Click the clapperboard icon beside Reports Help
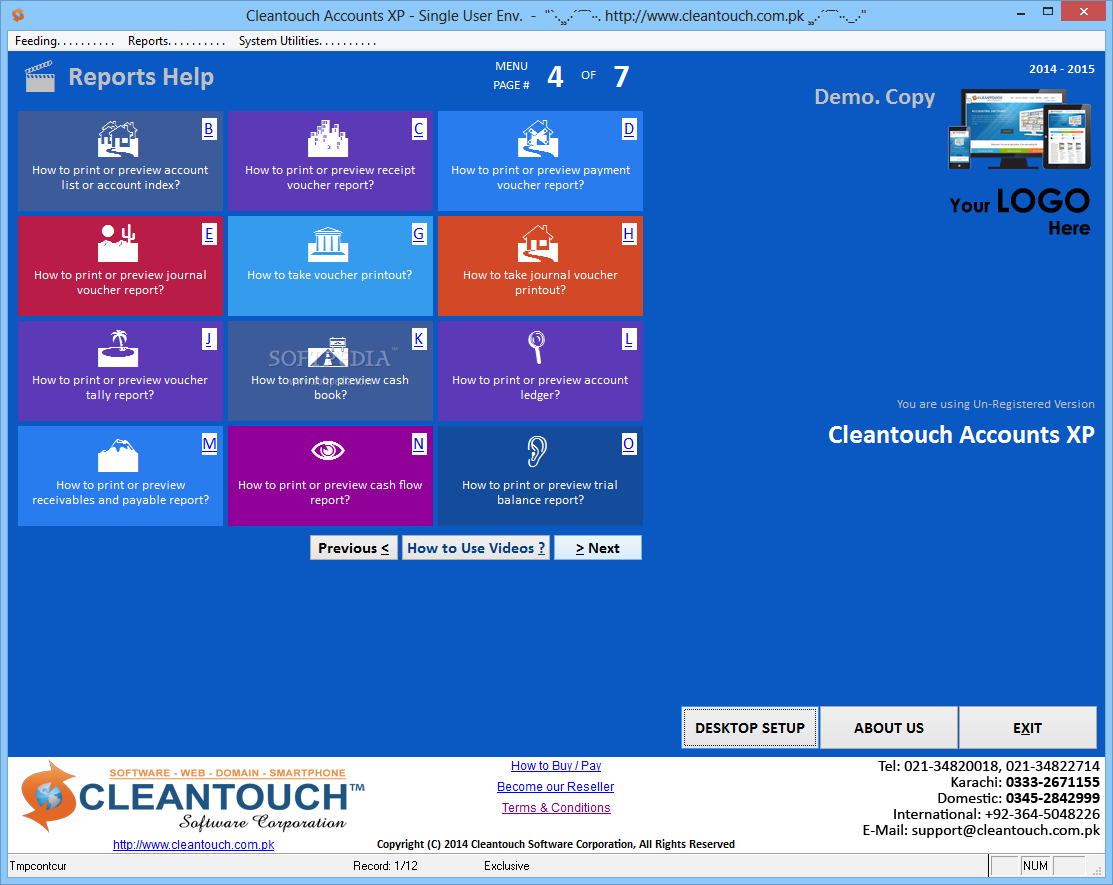This screenshot has width=1113, height=885. pos(40,77)
